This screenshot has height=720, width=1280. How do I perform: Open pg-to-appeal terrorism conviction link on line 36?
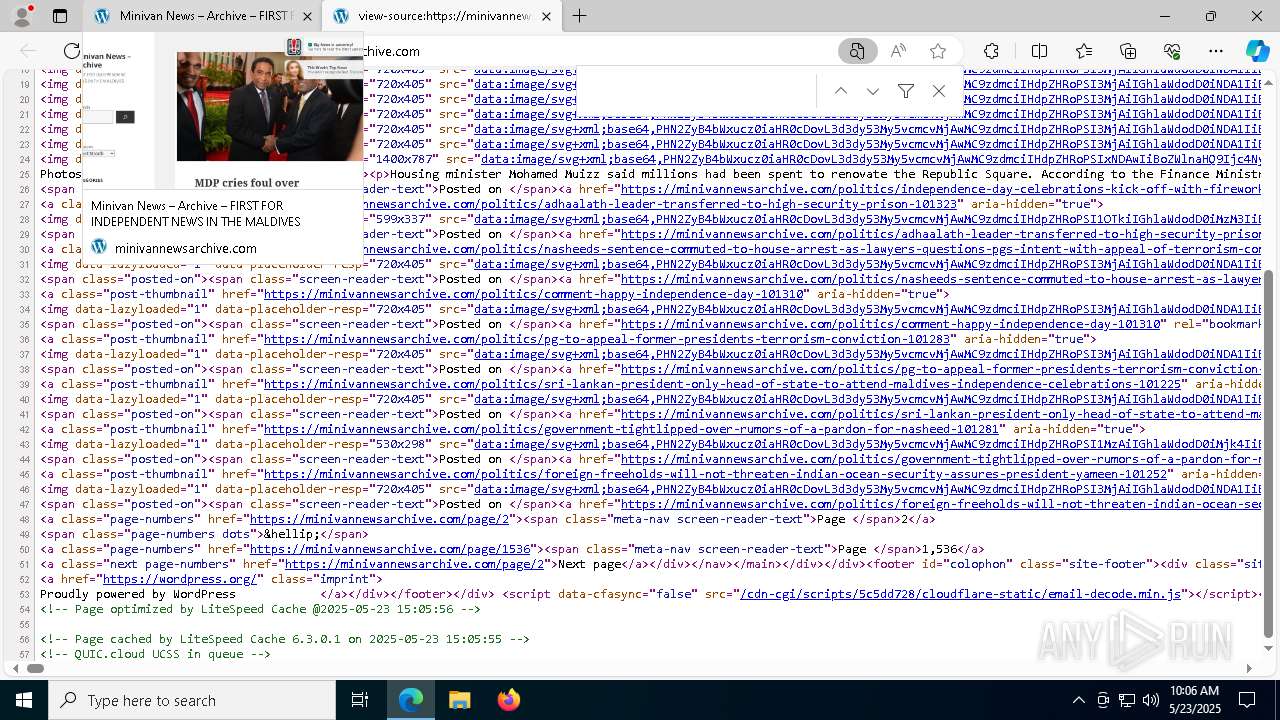(x=607, y=339)
